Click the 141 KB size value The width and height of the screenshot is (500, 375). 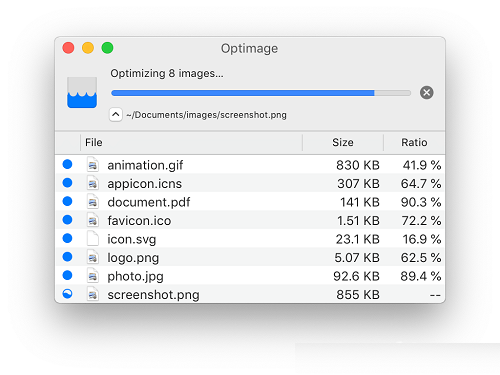(x=360, y=202)
